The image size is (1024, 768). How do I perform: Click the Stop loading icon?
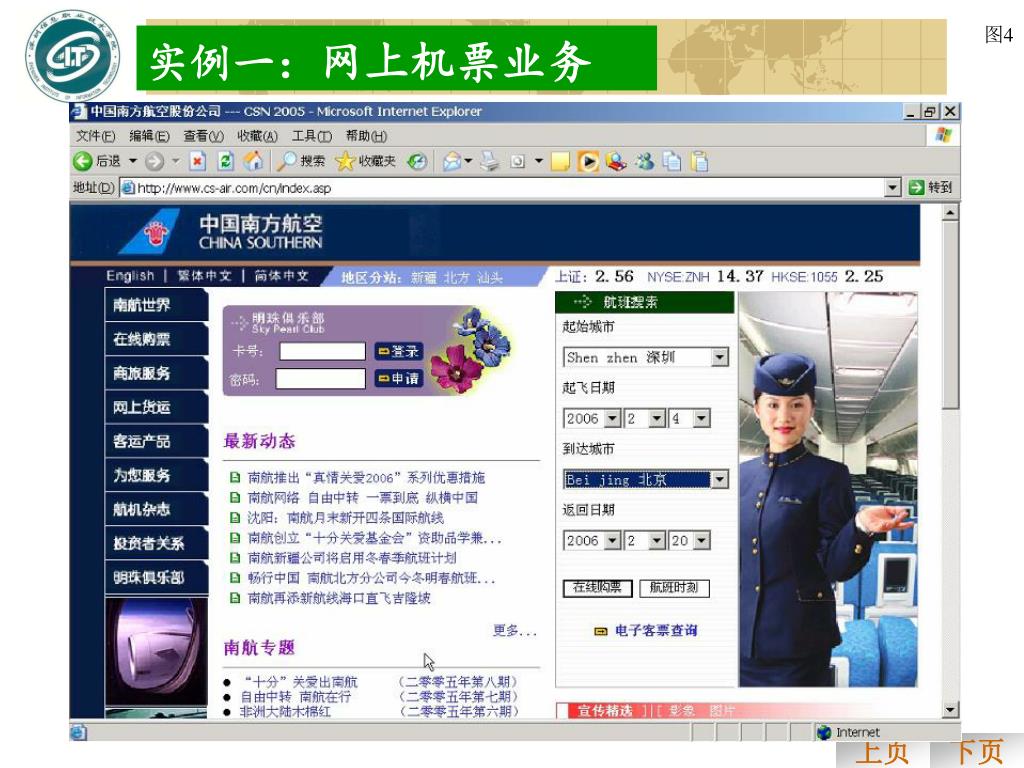pos(197,161)
